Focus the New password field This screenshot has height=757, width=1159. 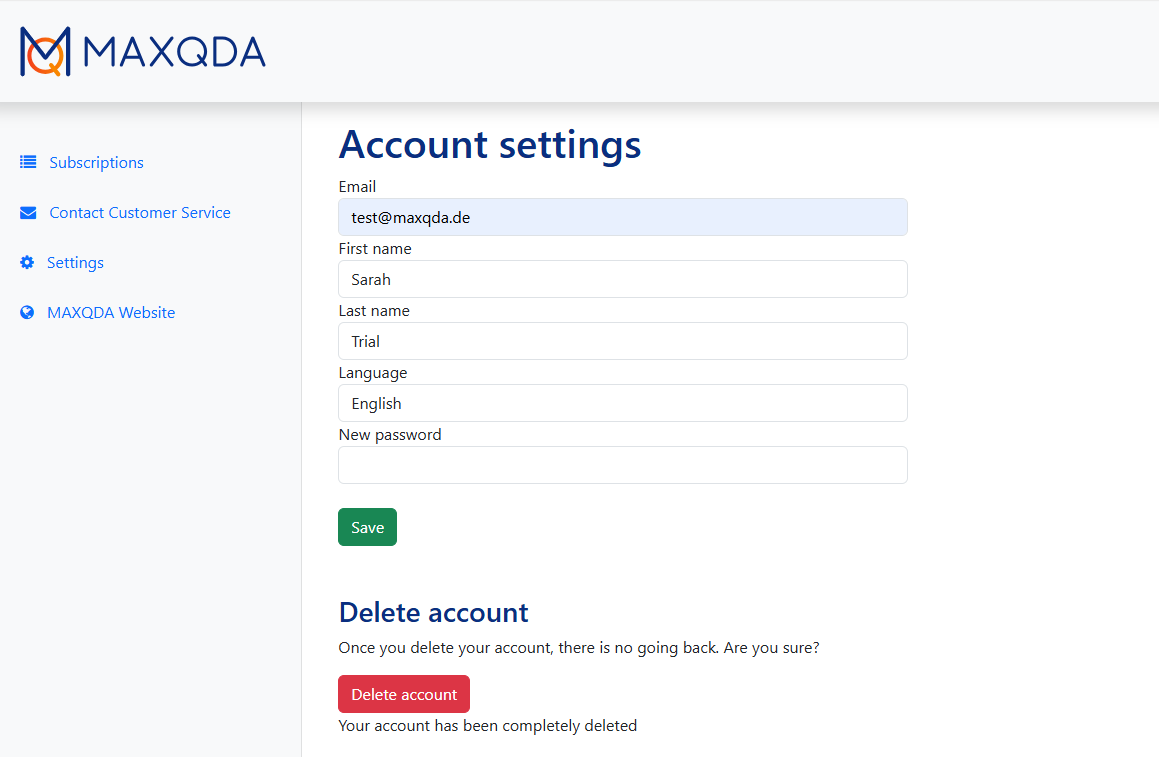(622, 465)
